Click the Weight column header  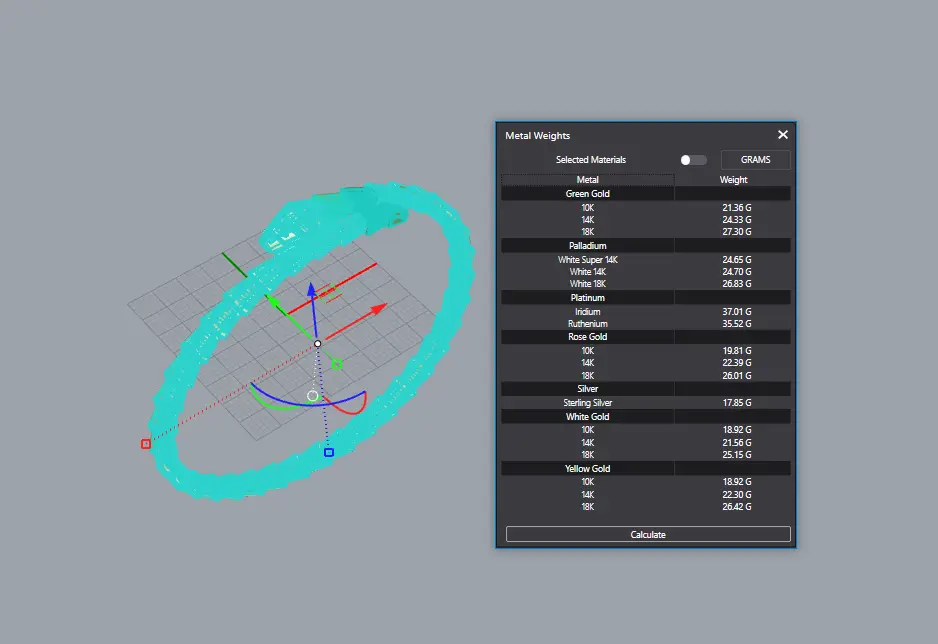pos(733,180)
